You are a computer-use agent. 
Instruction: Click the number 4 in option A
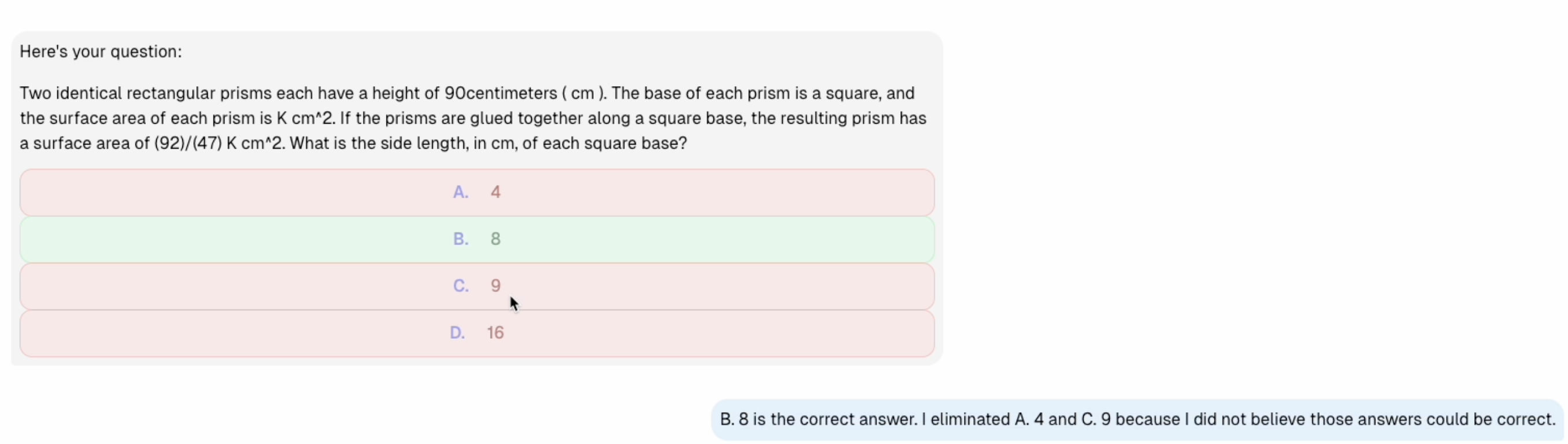(x=495, y=192)
